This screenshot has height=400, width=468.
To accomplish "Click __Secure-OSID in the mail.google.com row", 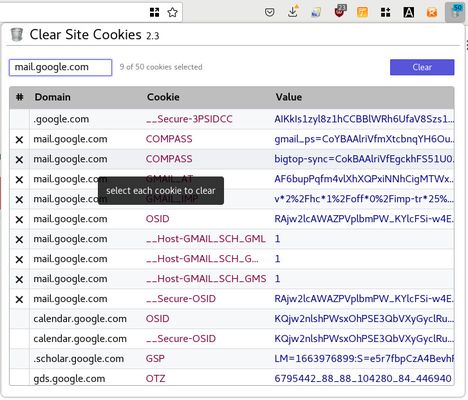I will pyautogui.click(x=181, y=299).
